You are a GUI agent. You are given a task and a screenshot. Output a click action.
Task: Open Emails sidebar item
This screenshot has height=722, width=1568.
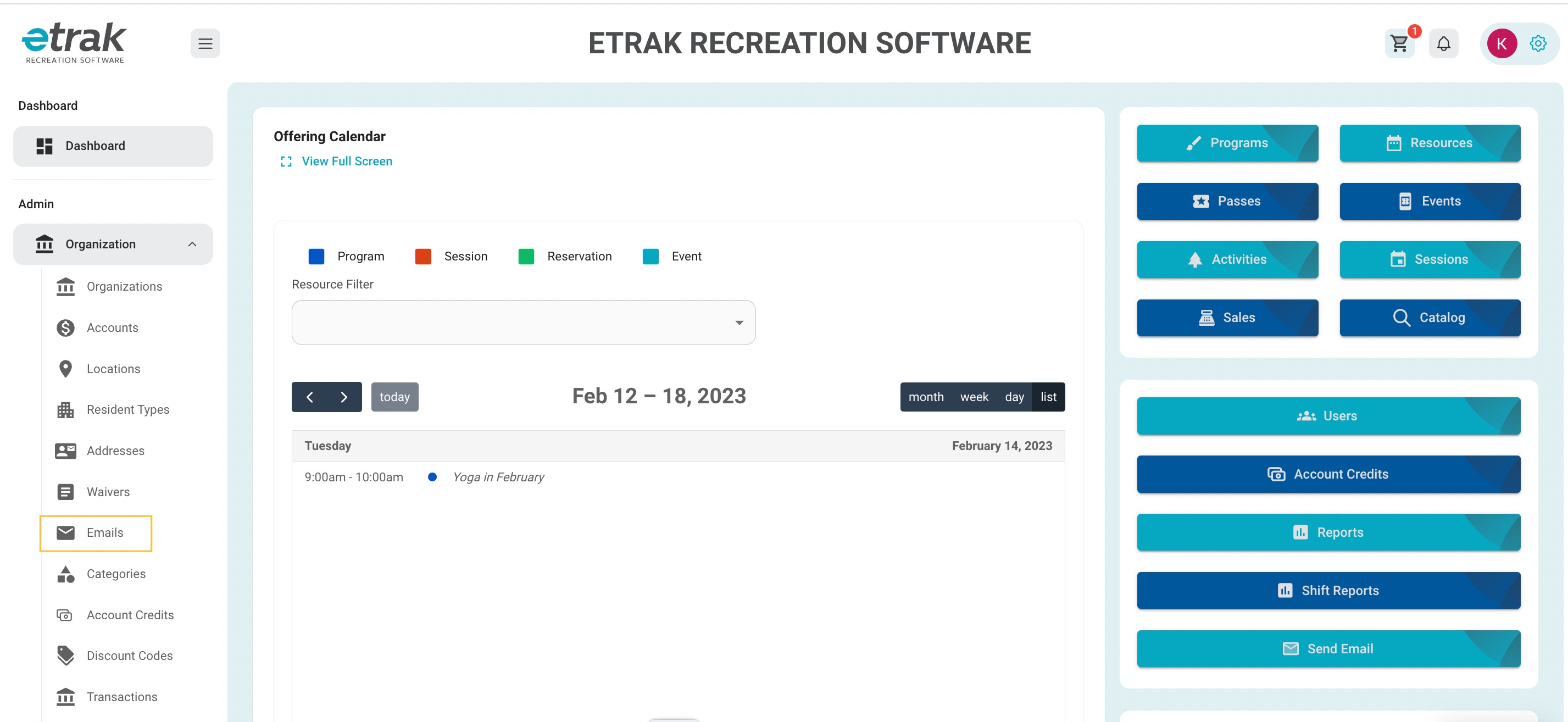click(x=96, y=534)
